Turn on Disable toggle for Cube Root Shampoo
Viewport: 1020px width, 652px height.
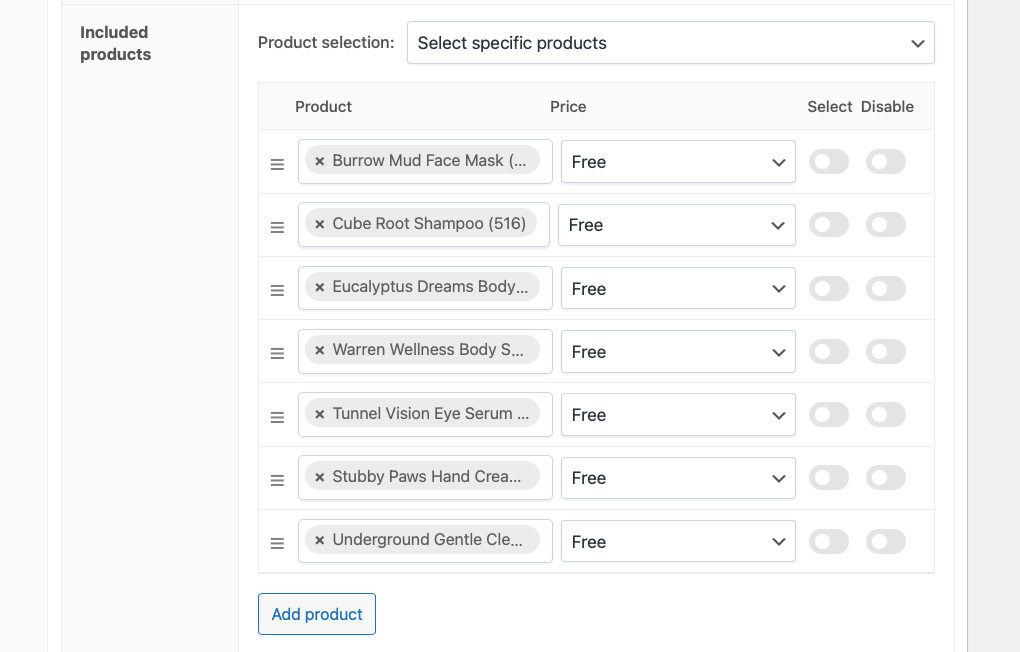pos(885,224)
